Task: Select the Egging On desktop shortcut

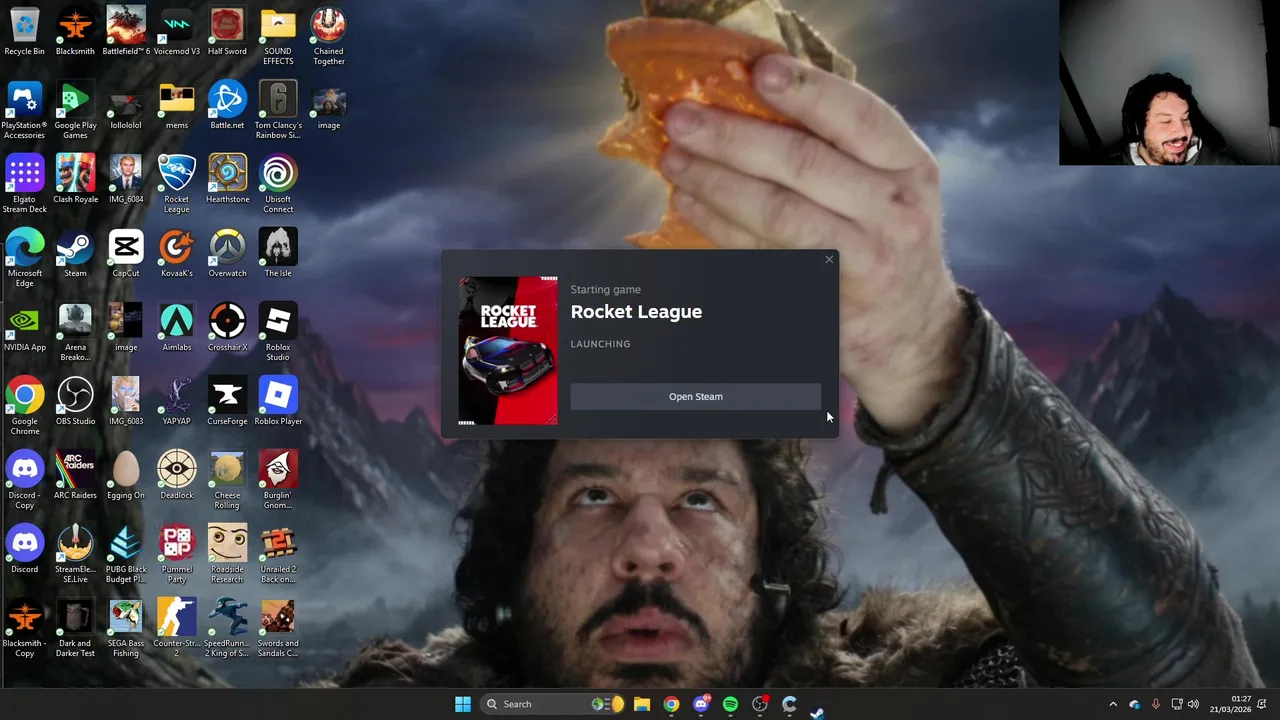Action: coord(126,476)
